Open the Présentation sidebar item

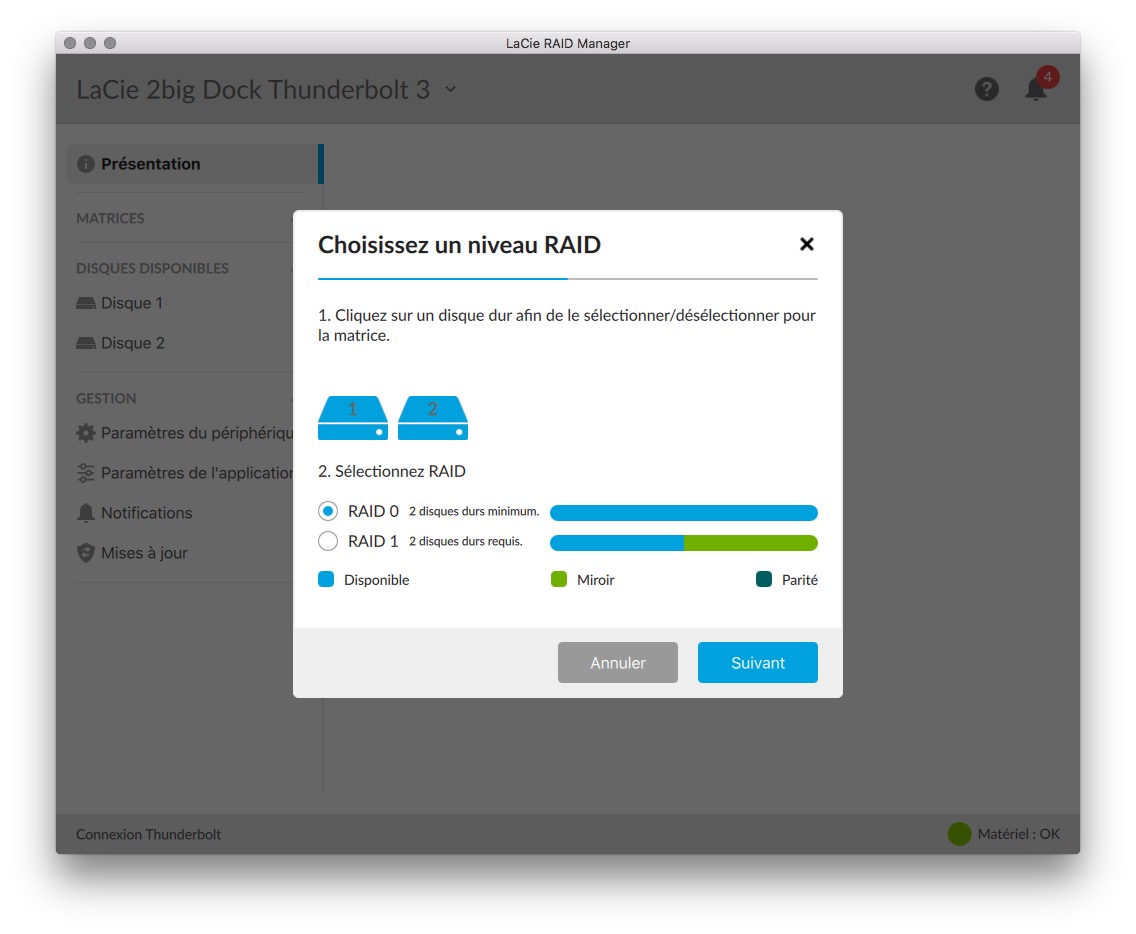[x=194, y=164]
